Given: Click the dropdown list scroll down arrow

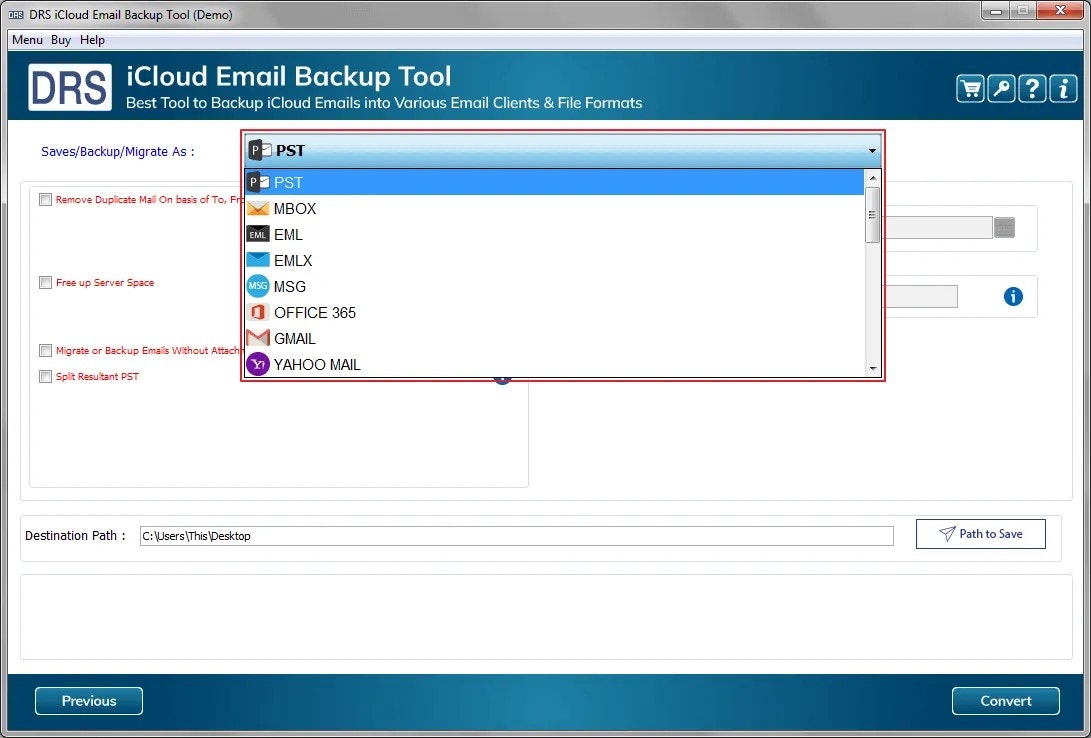Looking at the screenshot, I should tap(873, 369).
